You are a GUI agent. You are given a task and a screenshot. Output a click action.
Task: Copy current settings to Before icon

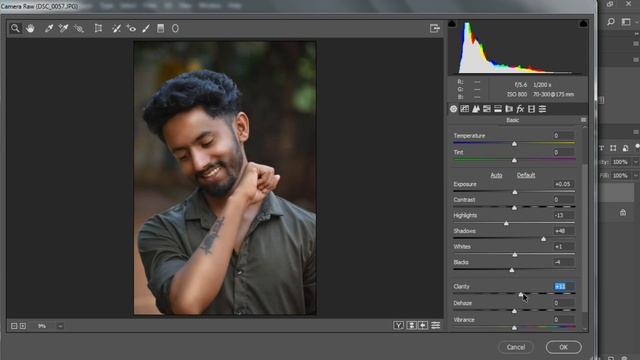click(x=423, y=325)
